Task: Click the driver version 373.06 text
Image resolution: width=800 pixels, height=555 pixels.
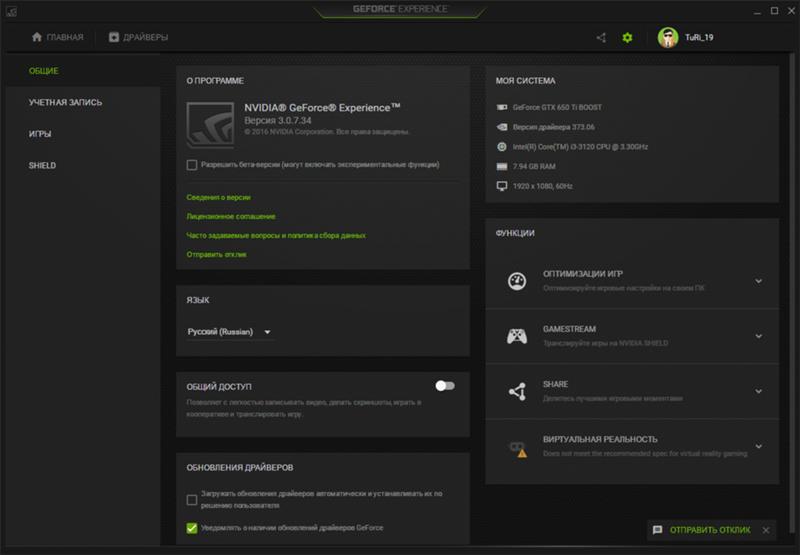Action: point(554,127)
